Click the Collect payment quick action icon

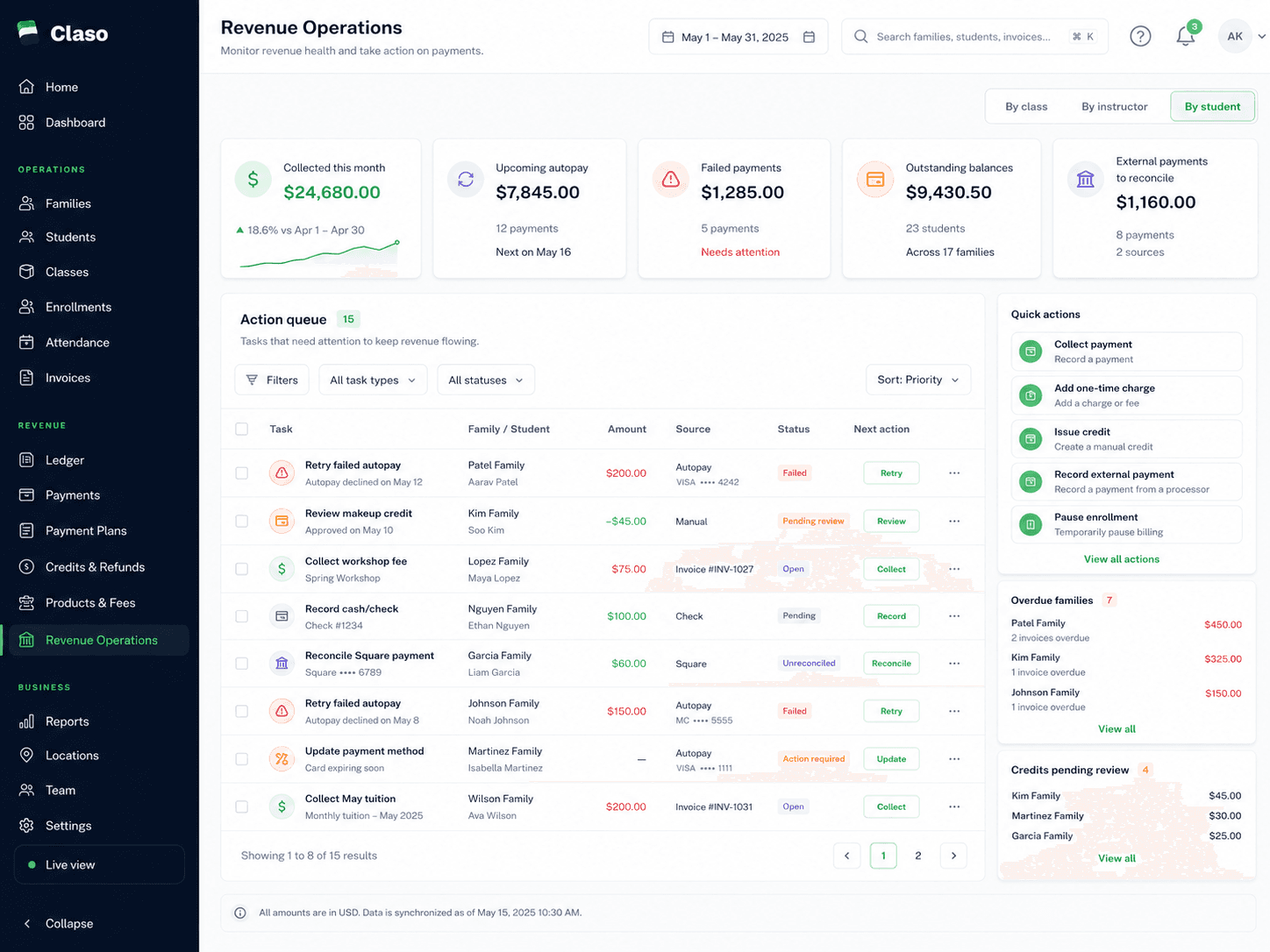(x=1031, y=352)
